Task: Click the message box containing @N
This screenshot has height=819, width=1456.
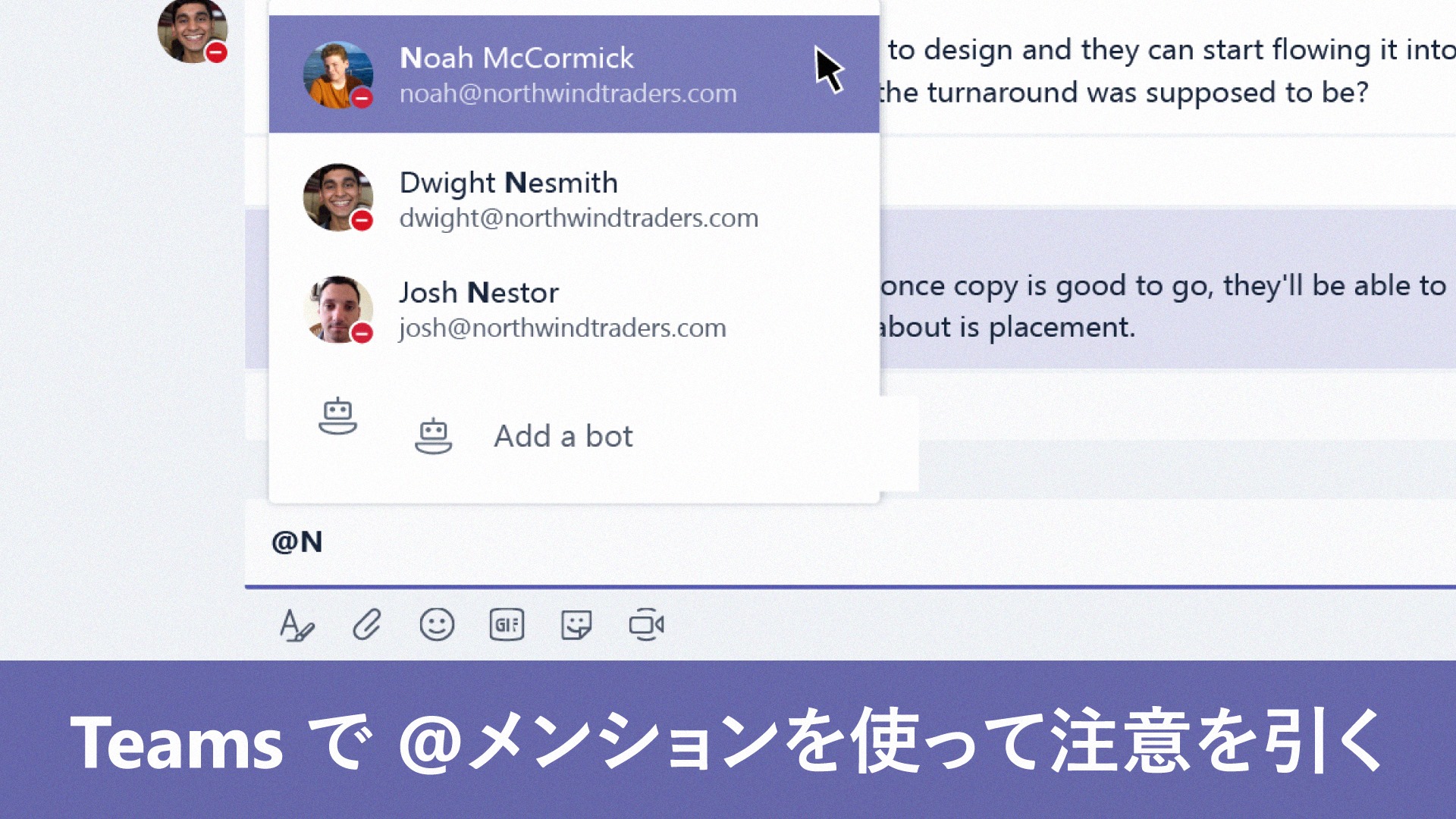Action: pos(850,542)
